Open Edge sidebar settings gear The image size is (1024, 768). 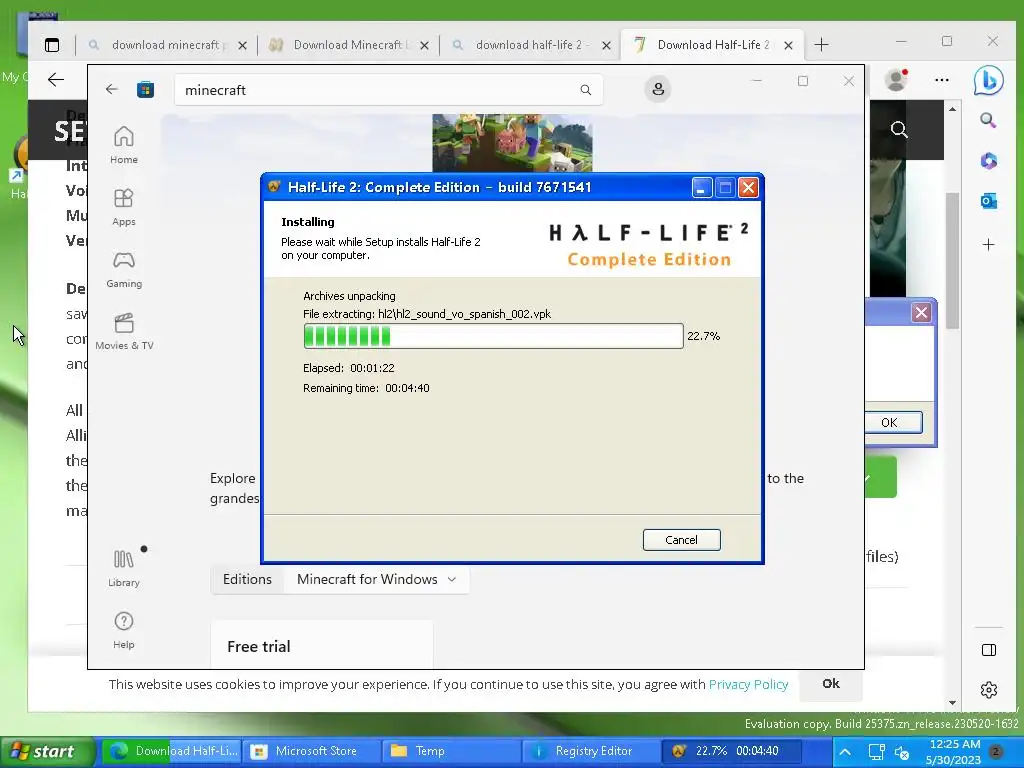(989, 690)
